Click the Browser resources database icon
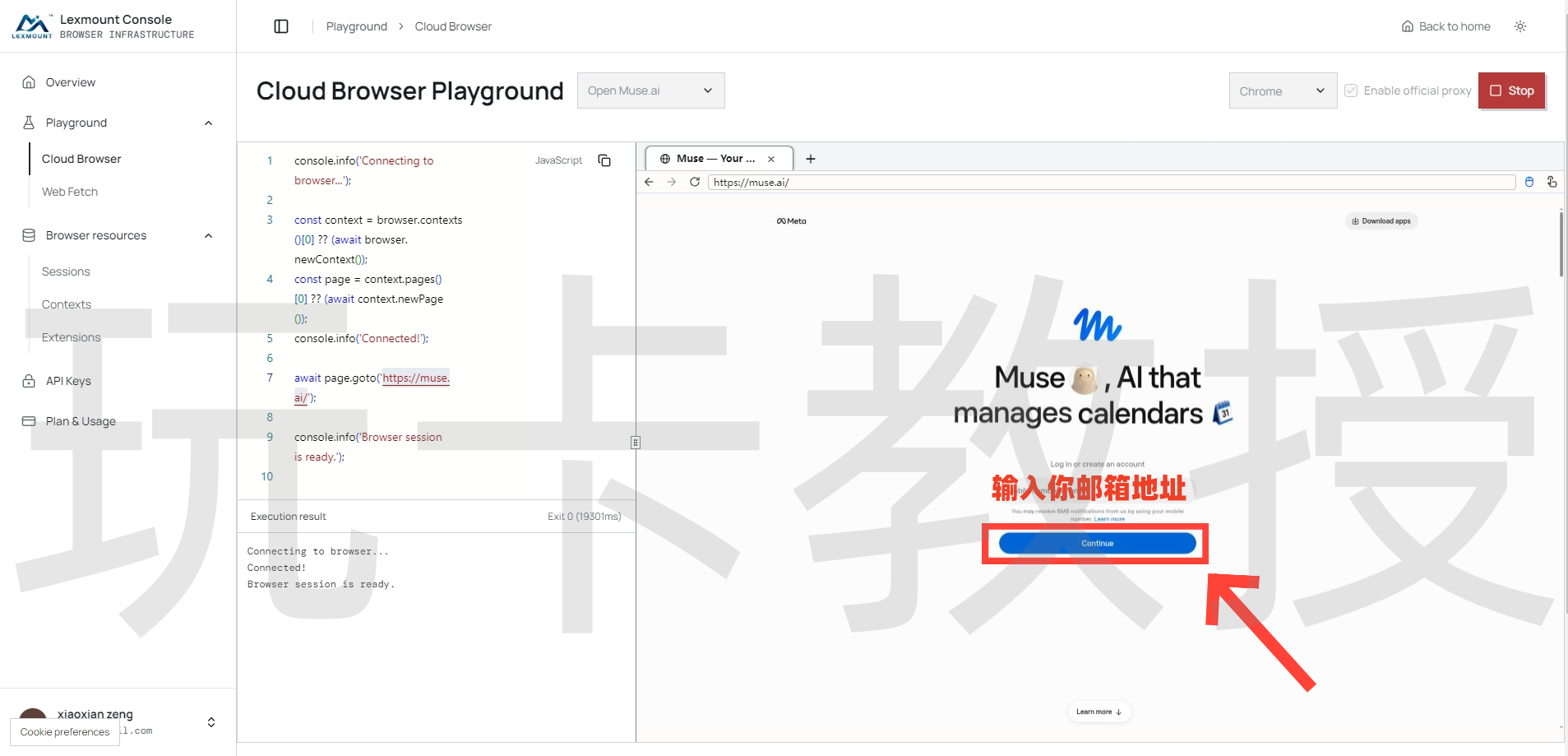 [29, 235]
